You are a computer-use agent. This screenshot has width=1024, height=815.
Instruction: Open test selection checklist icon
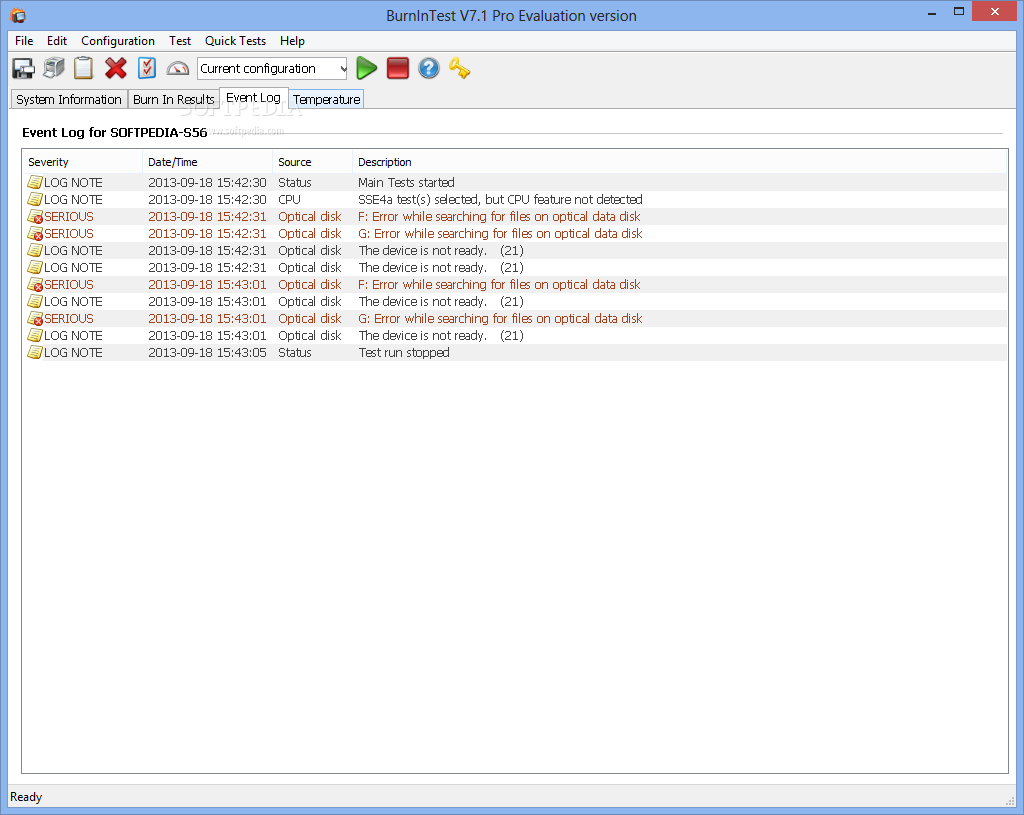pyautogui.click(x=147, y=68)
